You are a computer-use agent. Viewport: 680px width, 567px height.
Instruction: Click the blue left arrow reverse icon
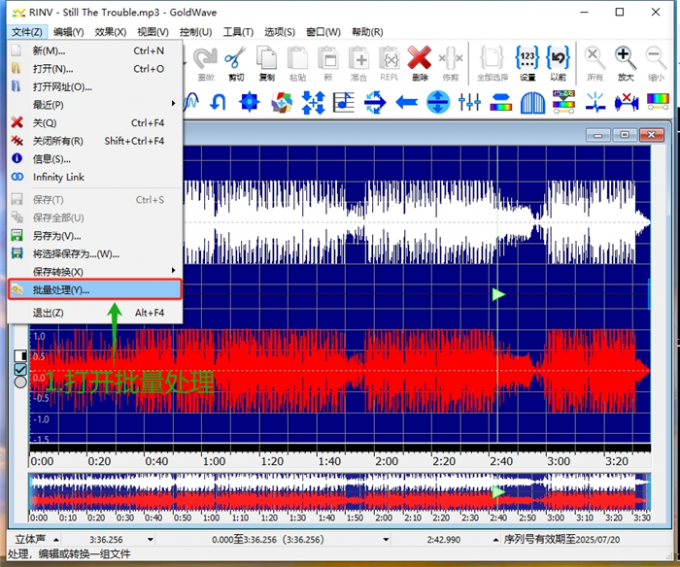[407, 103]
